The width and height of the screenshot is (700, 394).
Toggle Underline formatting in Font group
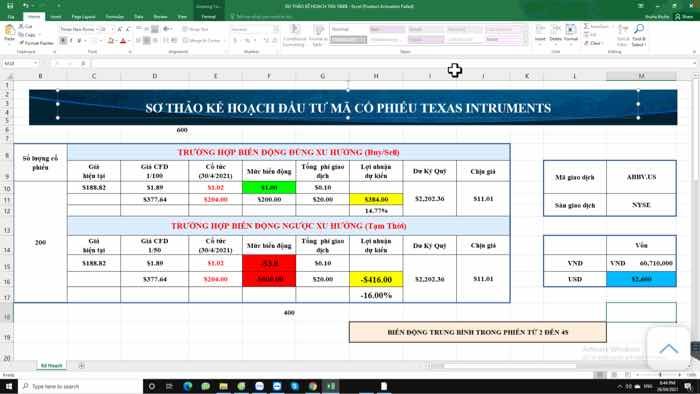[x=79, y=41]
